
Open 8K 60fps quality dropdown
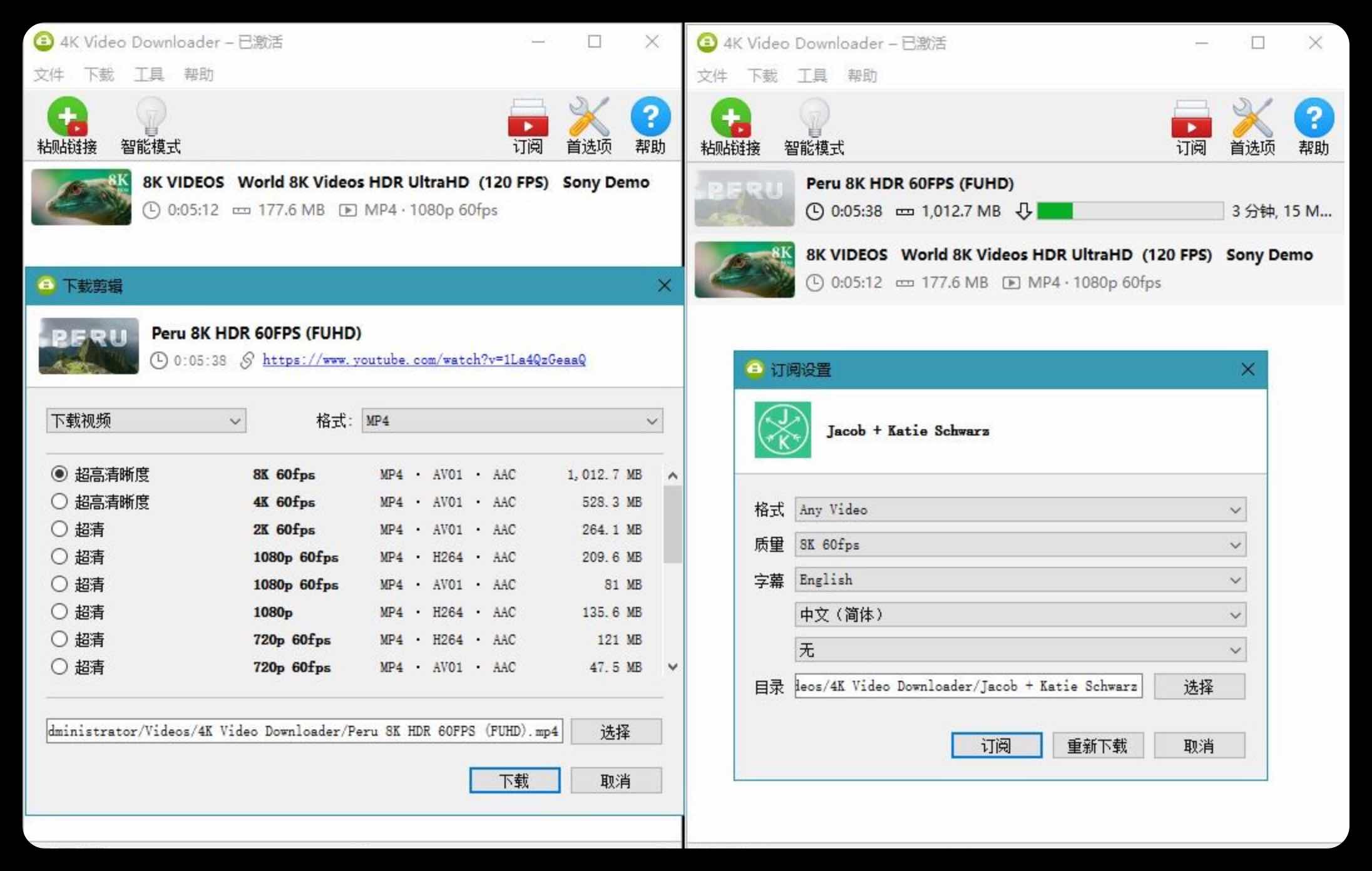click(1020, 544)
